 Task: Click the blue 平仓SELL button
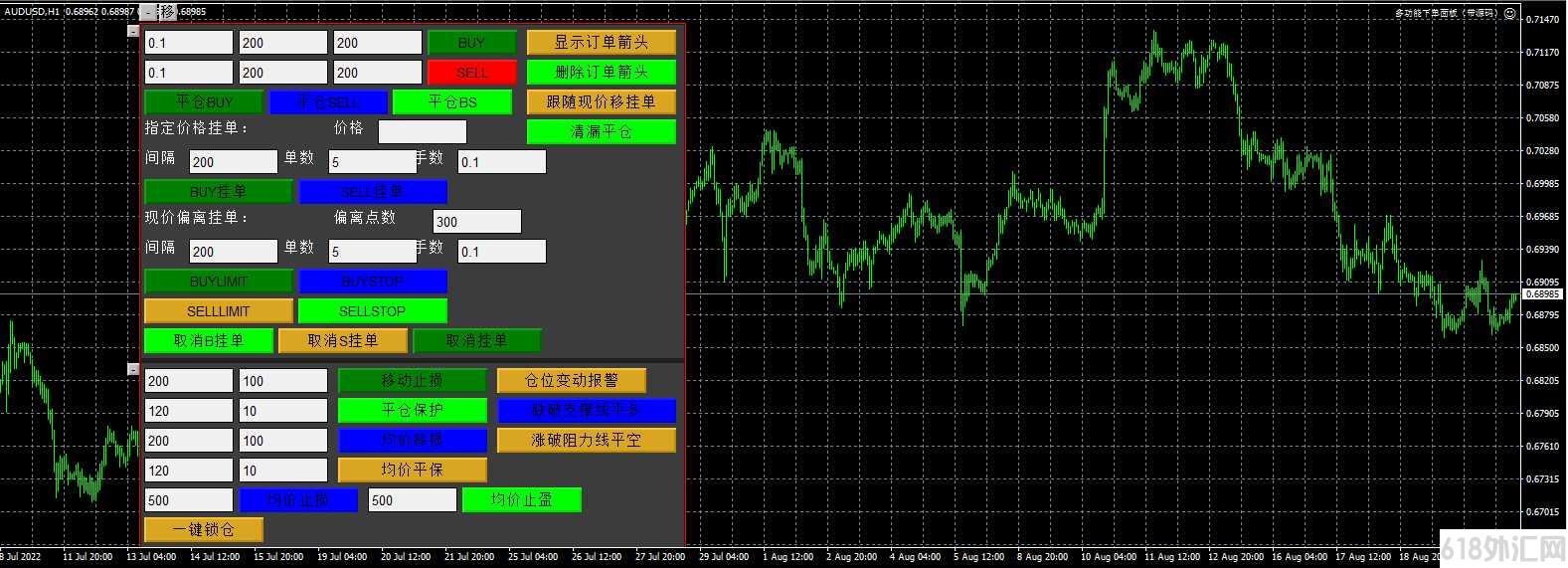tap(328, 101)
